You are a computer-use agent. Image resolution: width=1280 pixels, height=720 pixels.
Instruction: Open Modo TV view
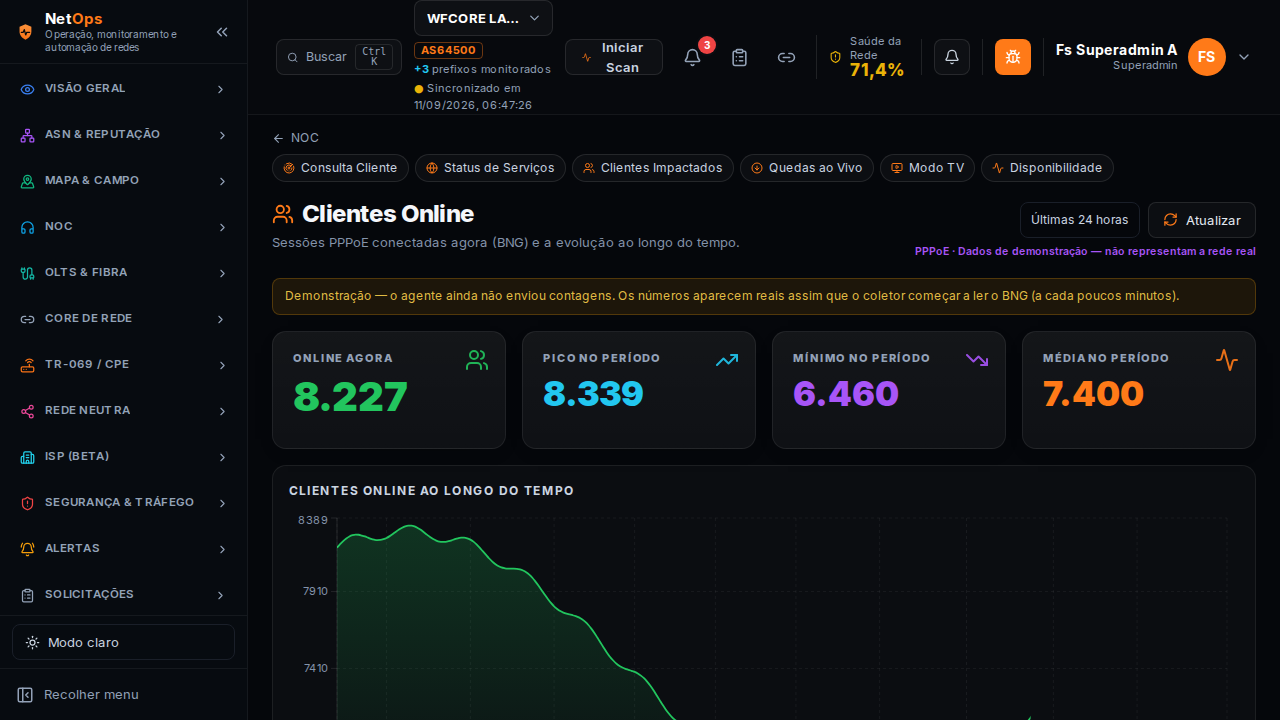point(928,168)
